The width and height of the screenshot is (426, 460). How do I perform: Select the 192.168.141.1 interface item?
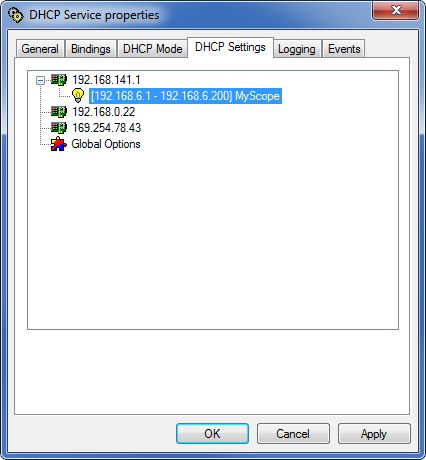(x=106, y=80)
